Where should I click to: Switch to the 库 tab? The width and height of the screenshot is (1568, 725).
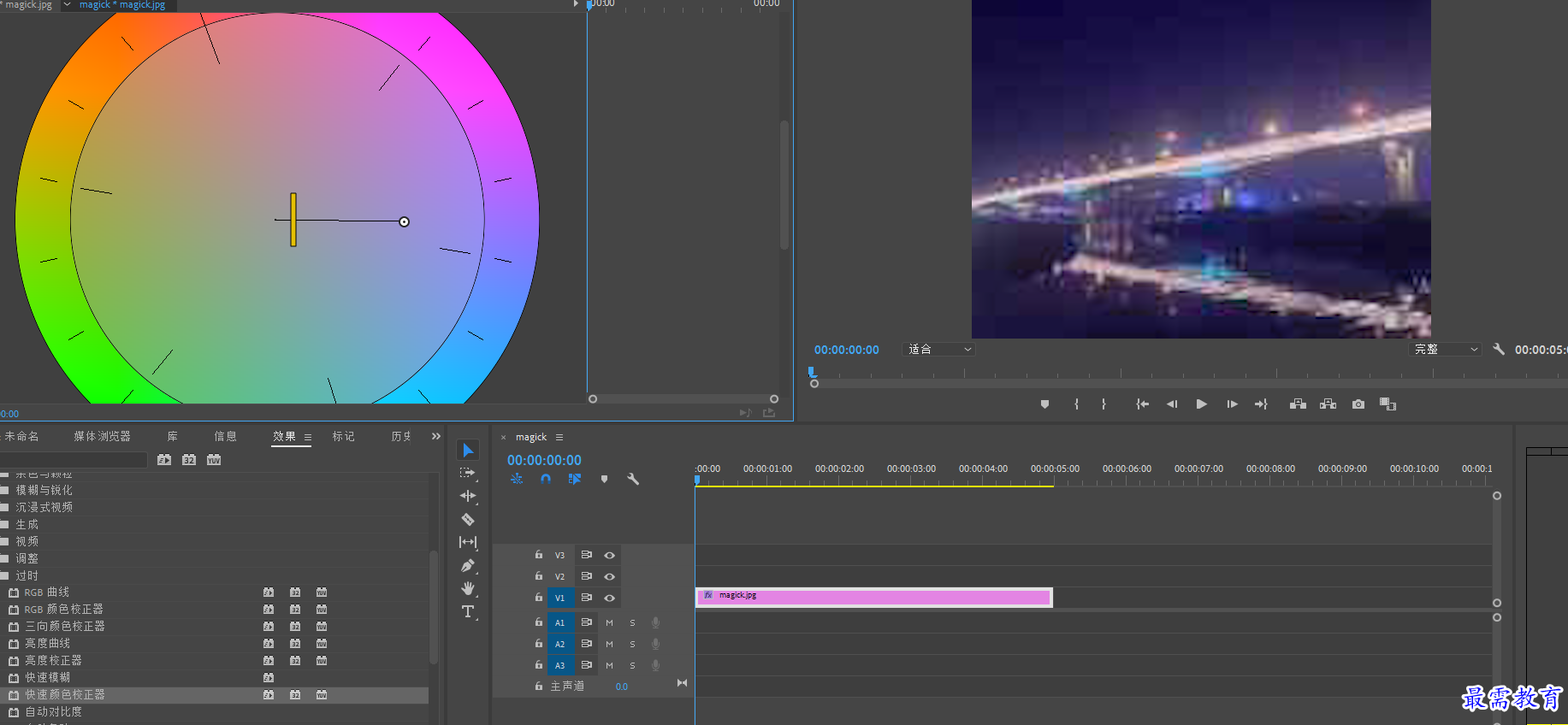[x=173, y=436]
